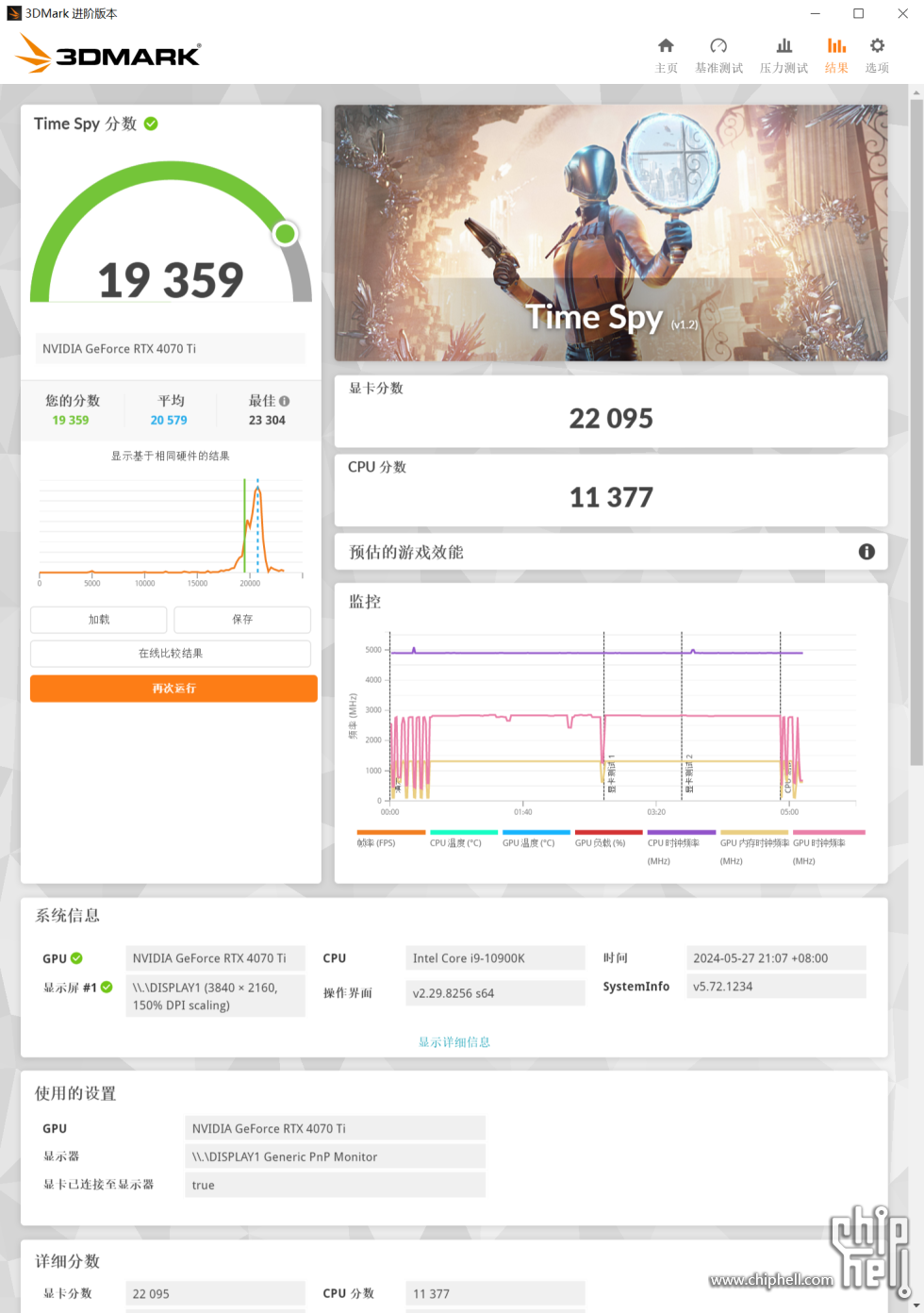Click the NVIDIA GeForce RTX 4070 Ti label under gauge
Image resolution: width=924 pixels, height=1313 pixels.
coord(171,348)
